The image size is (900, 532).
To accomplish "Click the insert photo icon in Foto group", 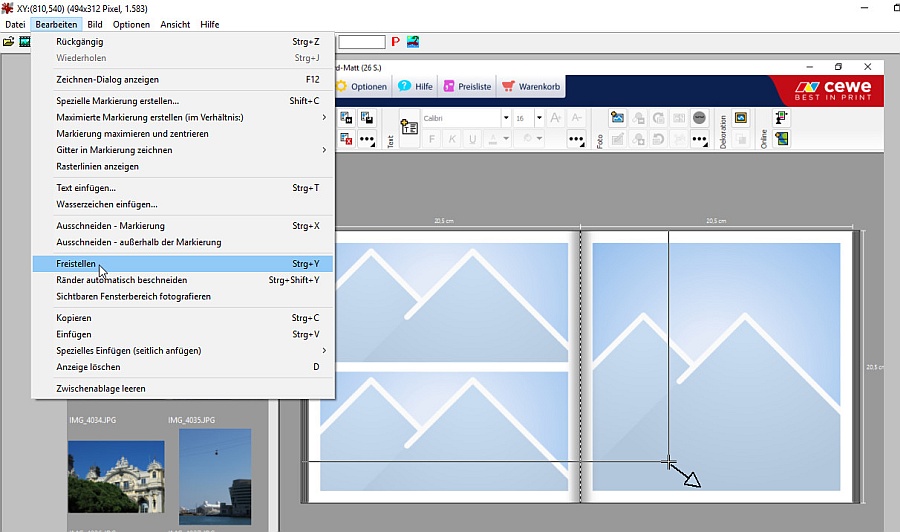I will (x=617, y=118).
